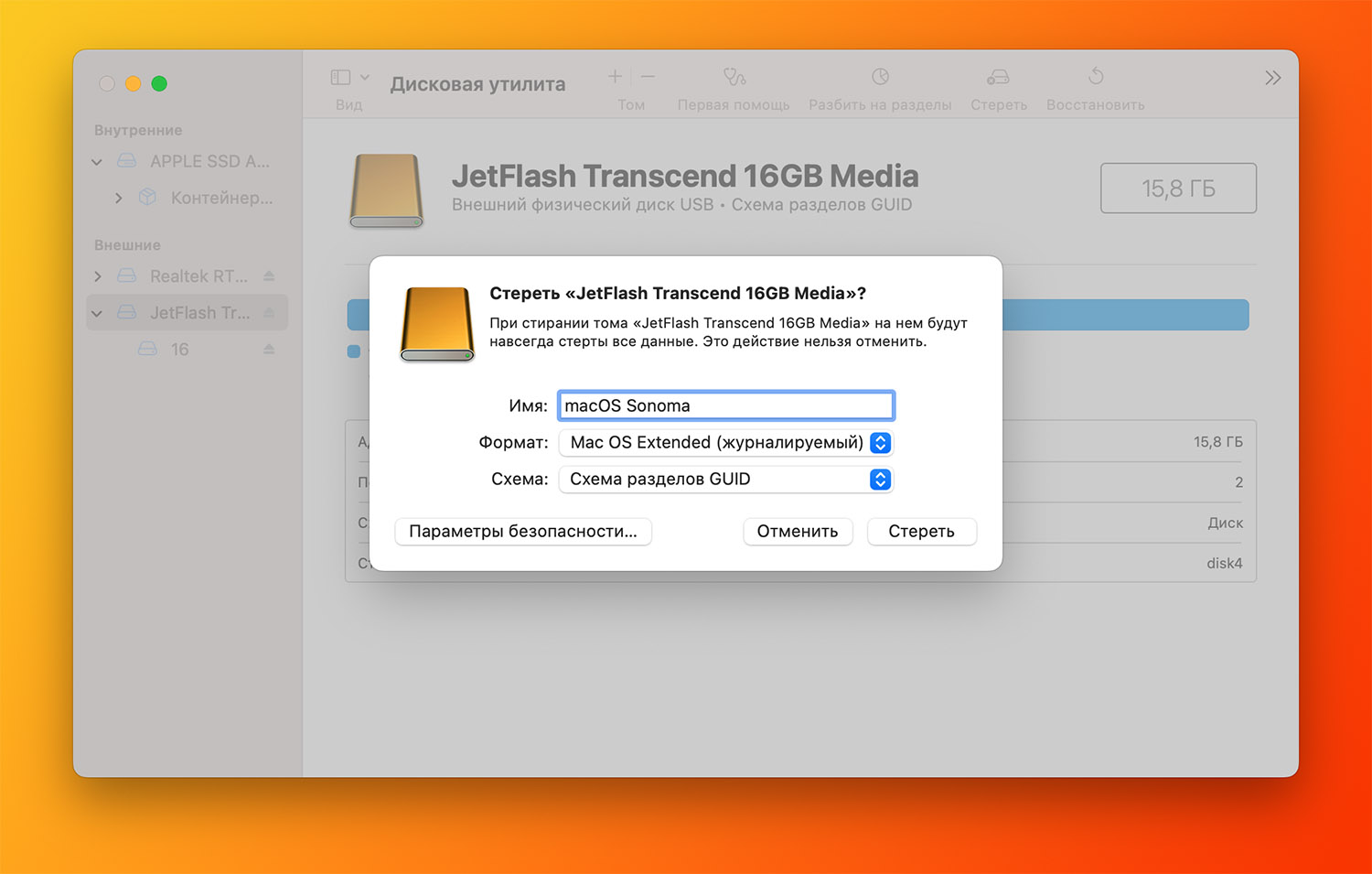The height and width of the screenshot is (874, 1372).
Task: Click the JetFlash drive icon in header
Action: 387,190
